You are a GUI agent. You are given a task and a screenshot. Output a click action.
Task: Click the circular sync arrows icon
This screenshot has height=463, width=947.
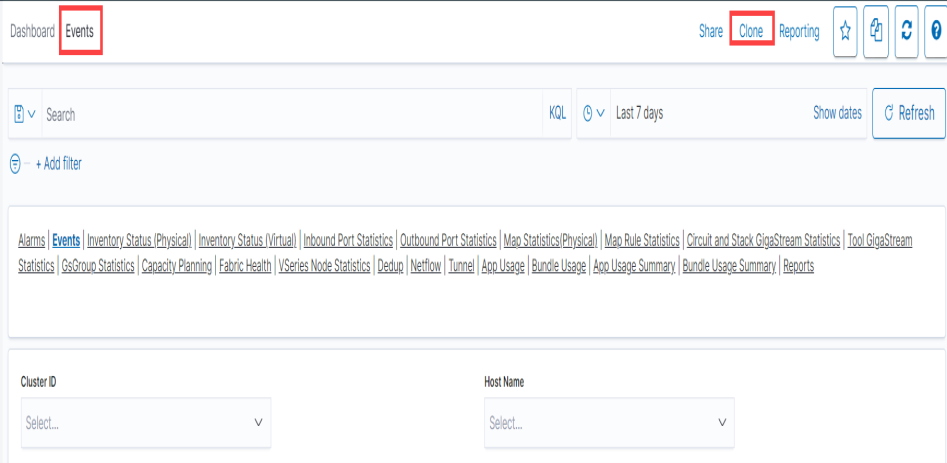tap(907, 32)
